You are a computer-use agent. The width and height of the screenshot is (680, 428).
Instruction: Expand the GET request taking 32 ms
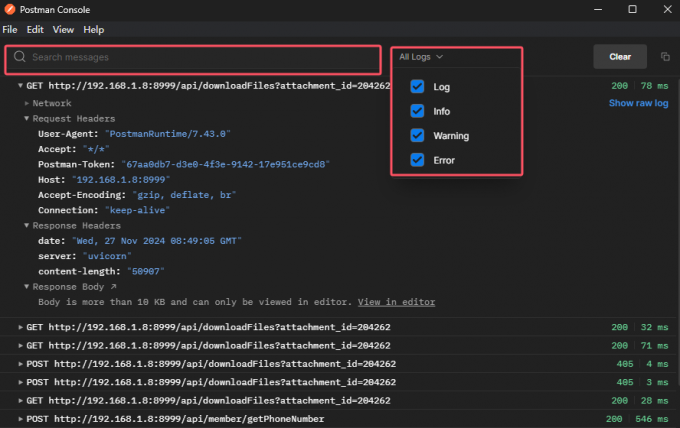pyautogui.click(x=20, y=327)
